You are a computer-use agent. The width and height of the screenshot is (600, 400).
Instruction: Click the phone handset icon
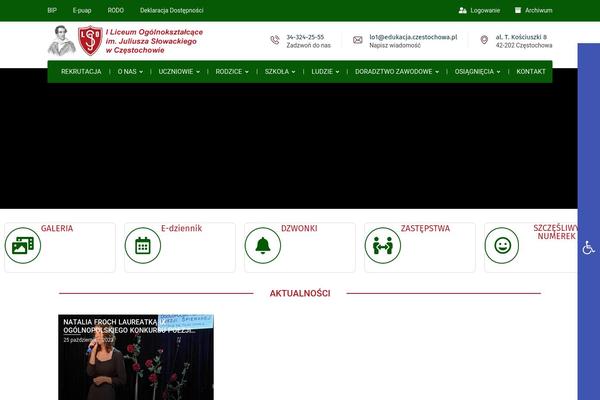[x=275, y=40]
